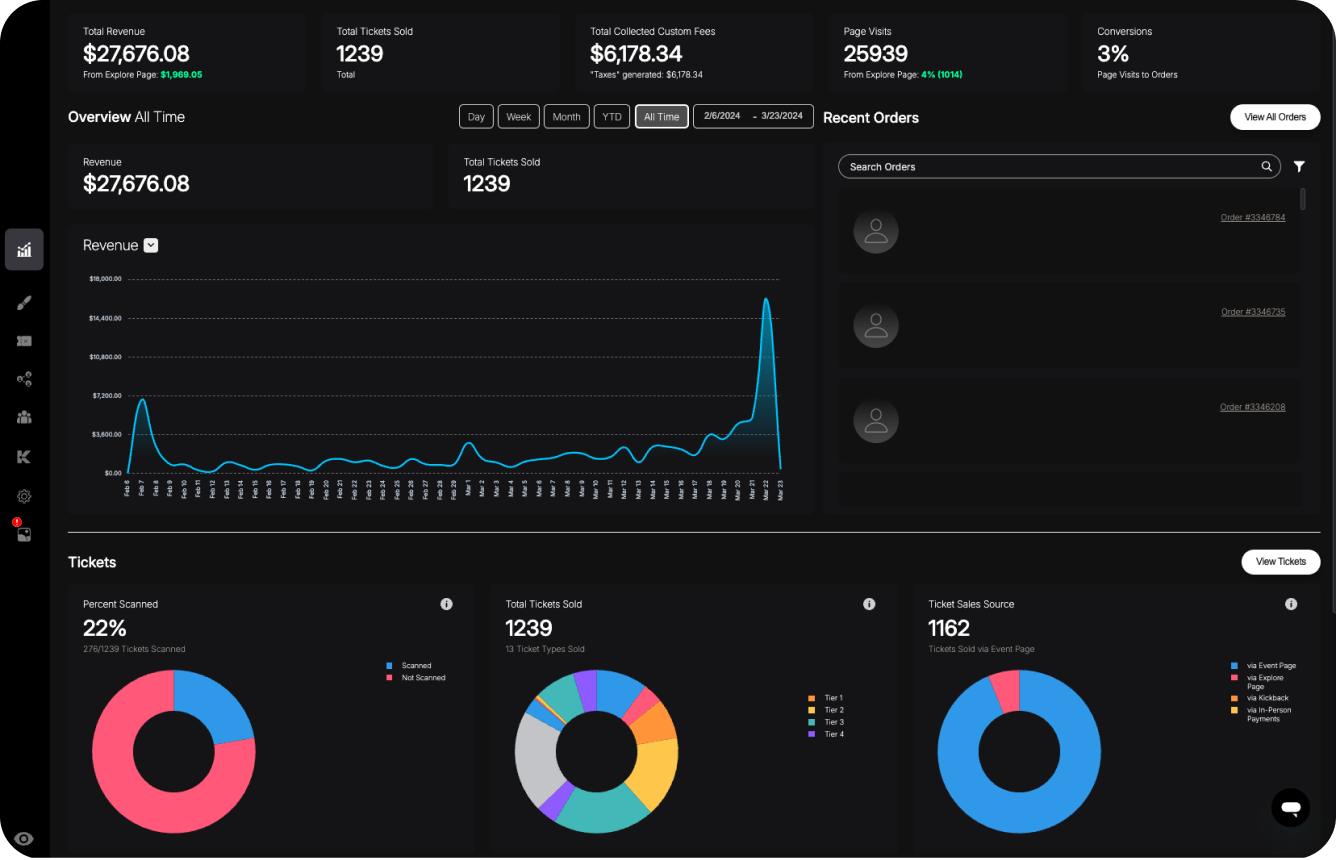Click the View All Orders button
This screenshot has height=860, width=1336.
[x=1274, y=117]
